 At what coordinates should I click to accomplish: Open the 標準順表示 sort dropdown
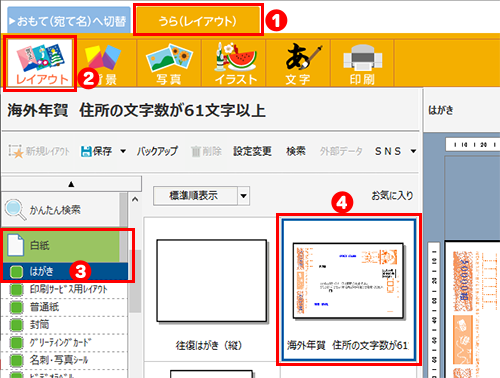point(201,196)
